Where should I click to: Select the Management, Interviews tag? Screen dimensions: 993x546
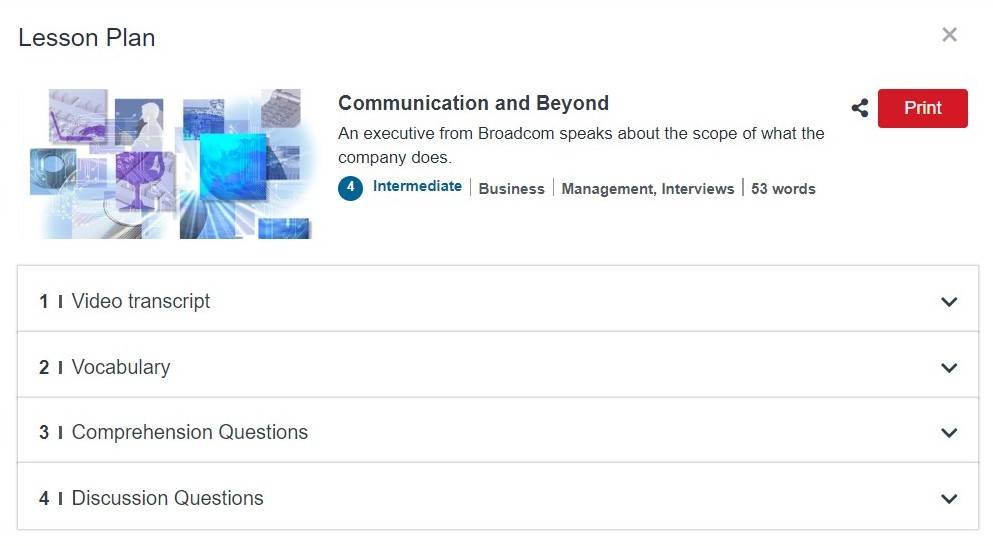point(647,189)
